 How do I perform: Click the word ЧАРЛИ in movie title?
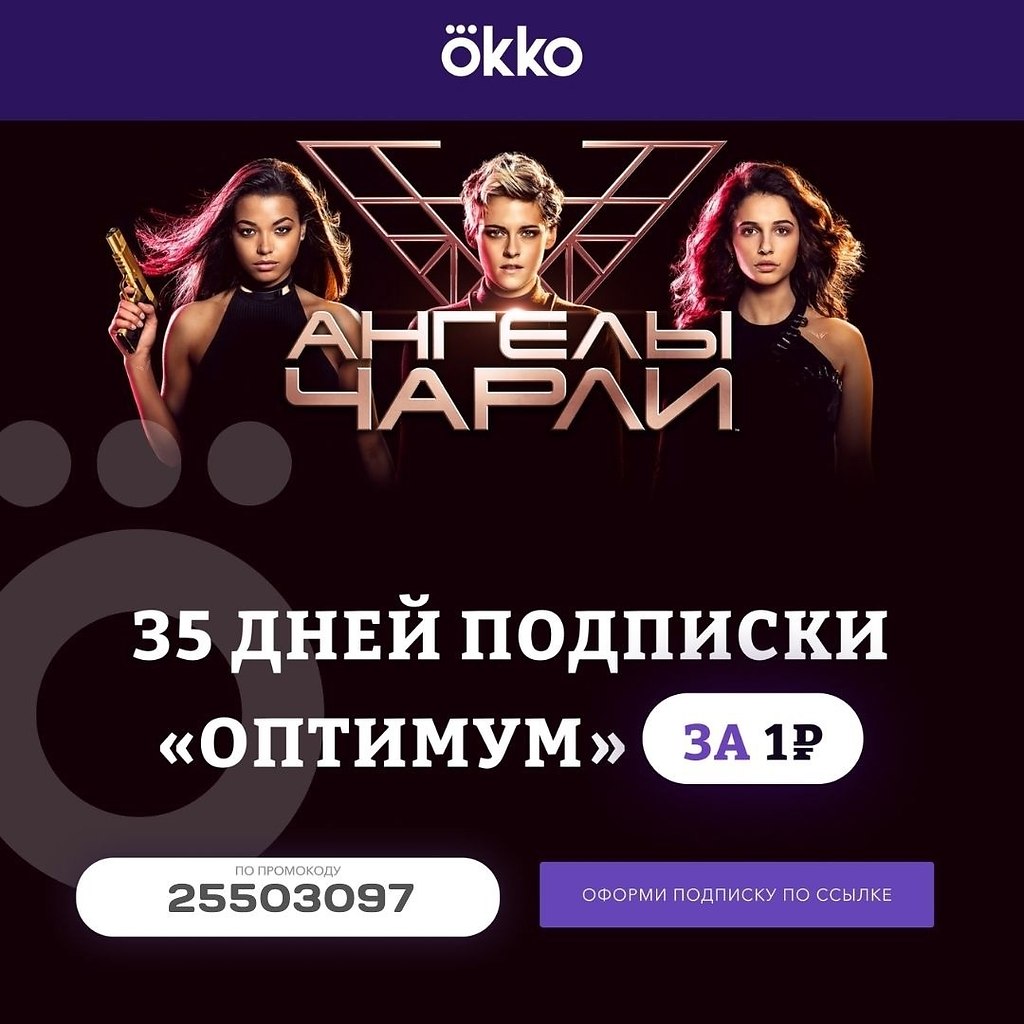[x=511, y=398]
